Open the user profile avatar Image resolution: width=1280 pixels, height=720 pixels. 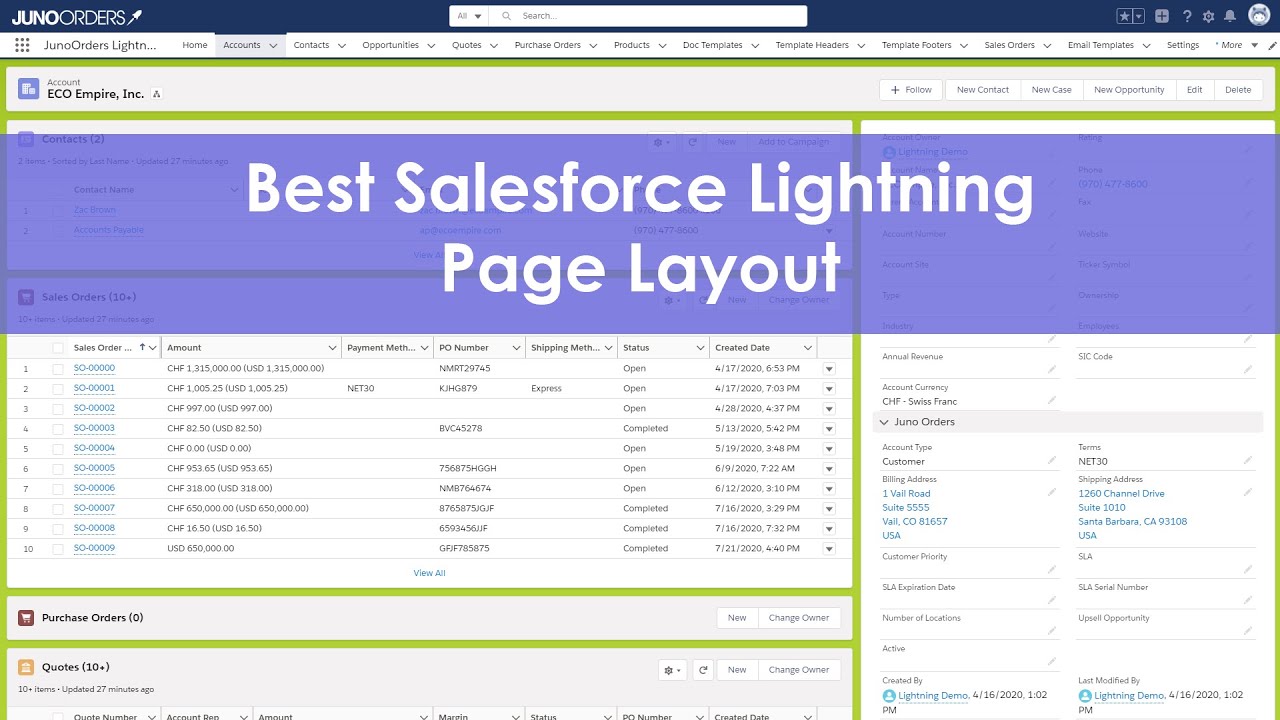click(1259, 16)
